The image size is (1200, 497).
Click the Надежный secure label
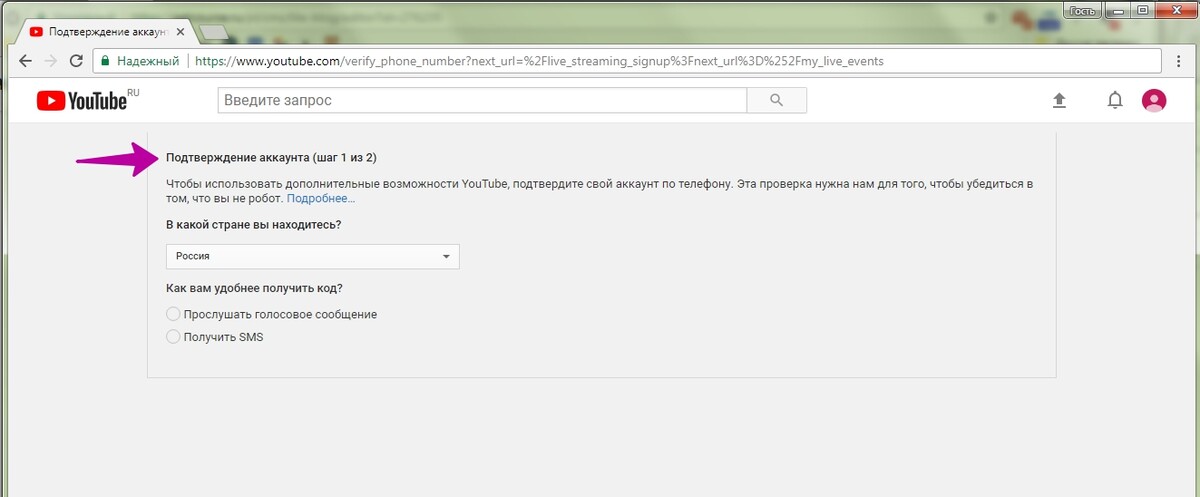click(x=146, y=61)
